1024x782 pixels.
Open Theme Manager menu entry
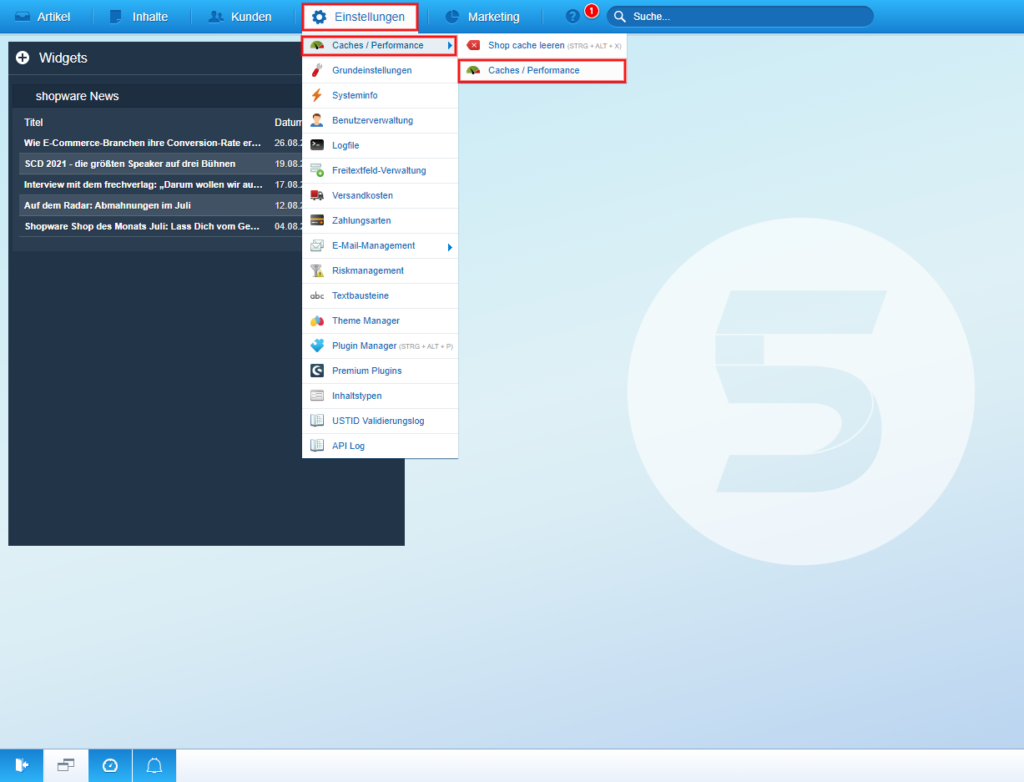coord(365,321)
